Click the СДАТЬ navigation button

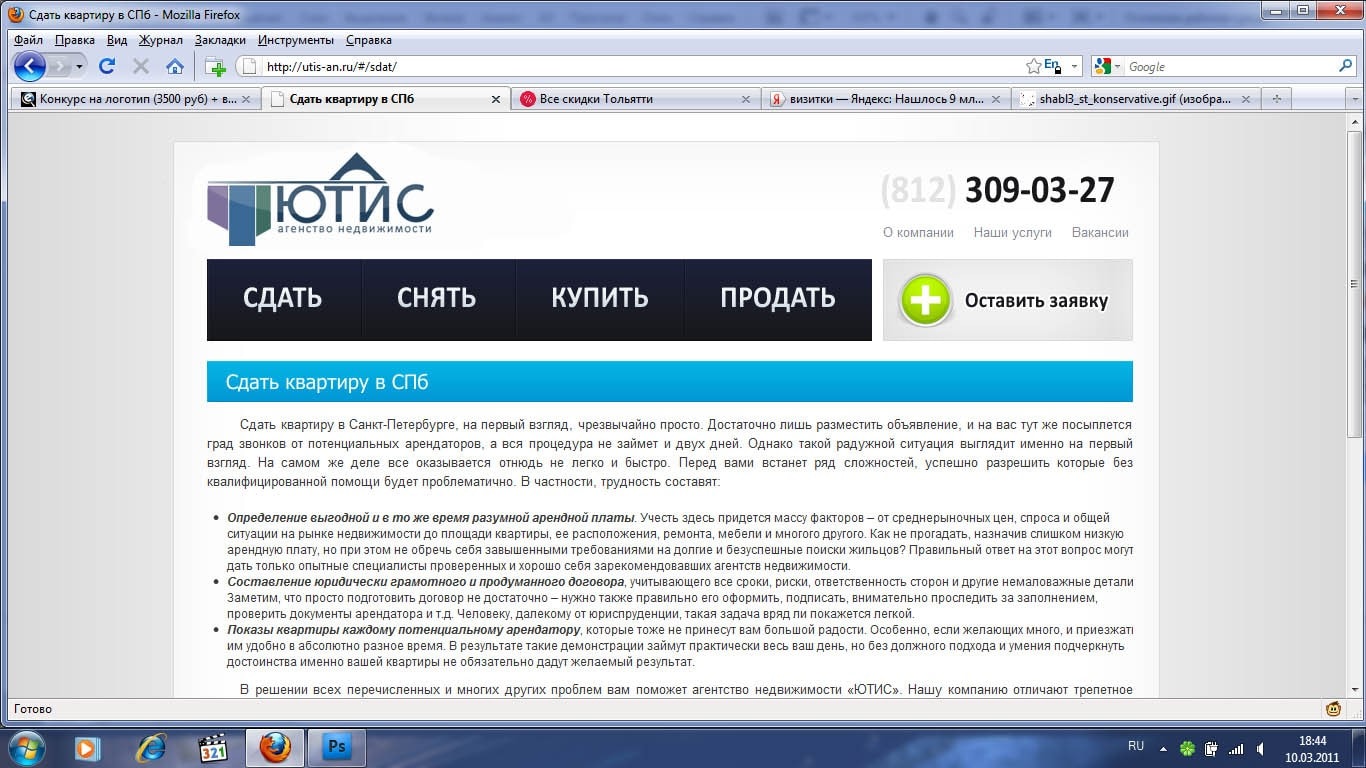point(283,299)
